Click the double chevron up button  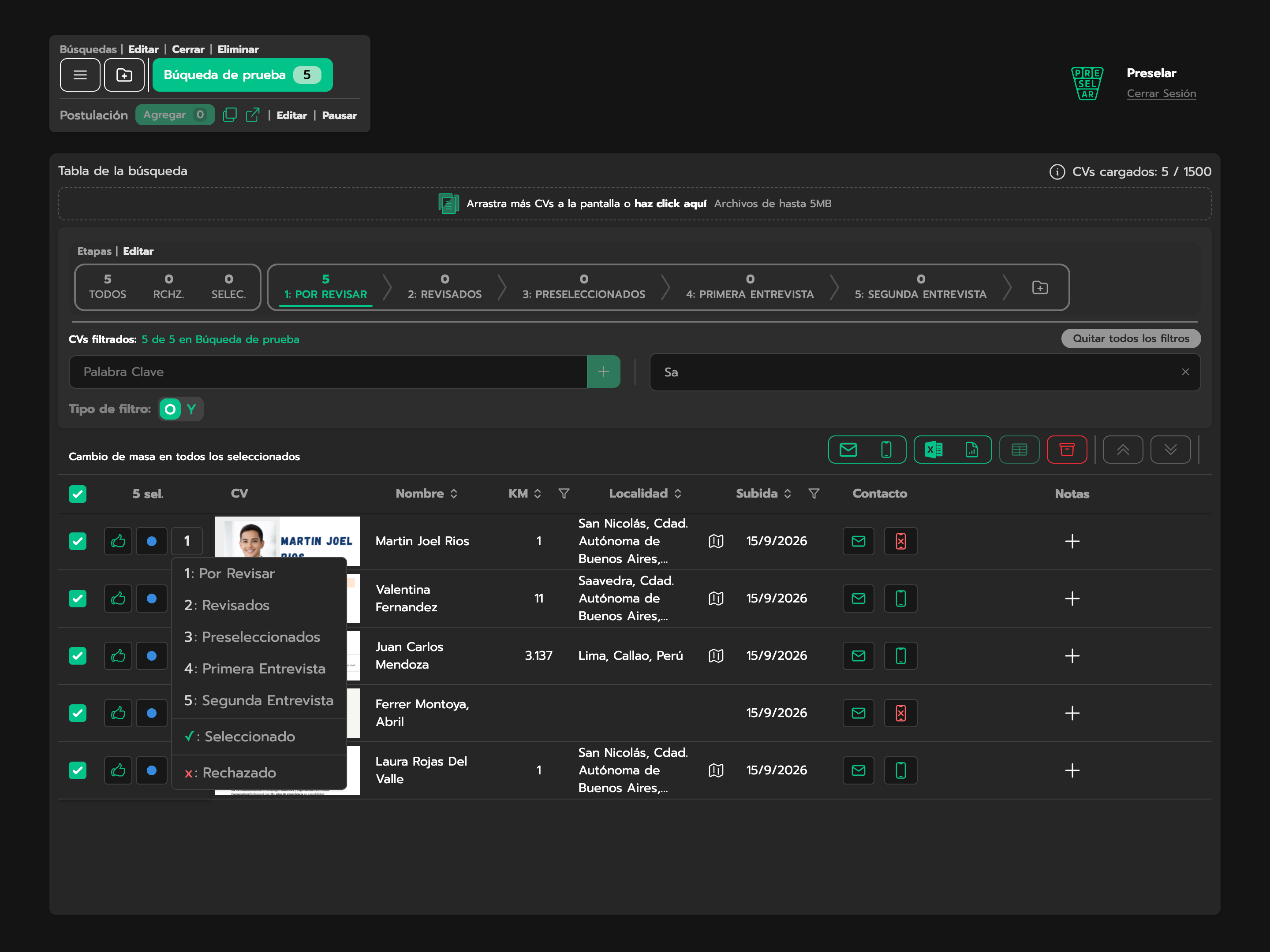tap(1122, 450)
